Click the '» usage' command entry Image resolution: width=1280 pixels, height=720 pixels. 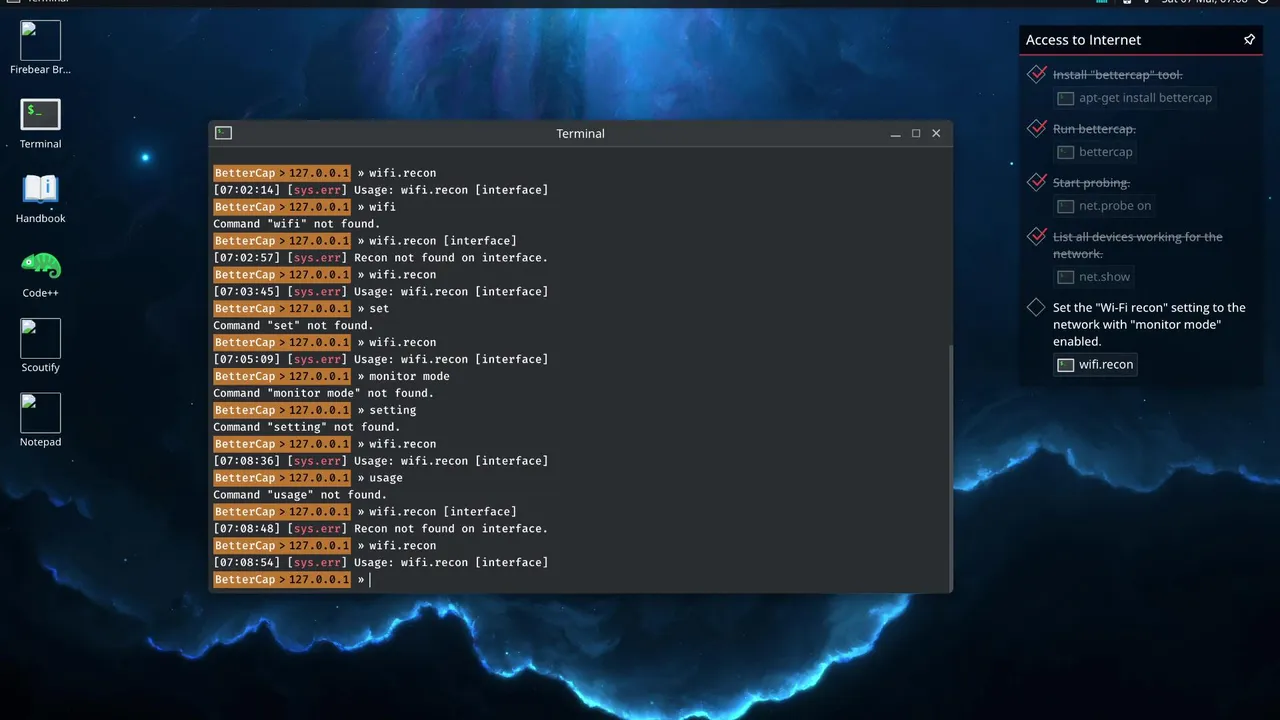click(380, 478)
